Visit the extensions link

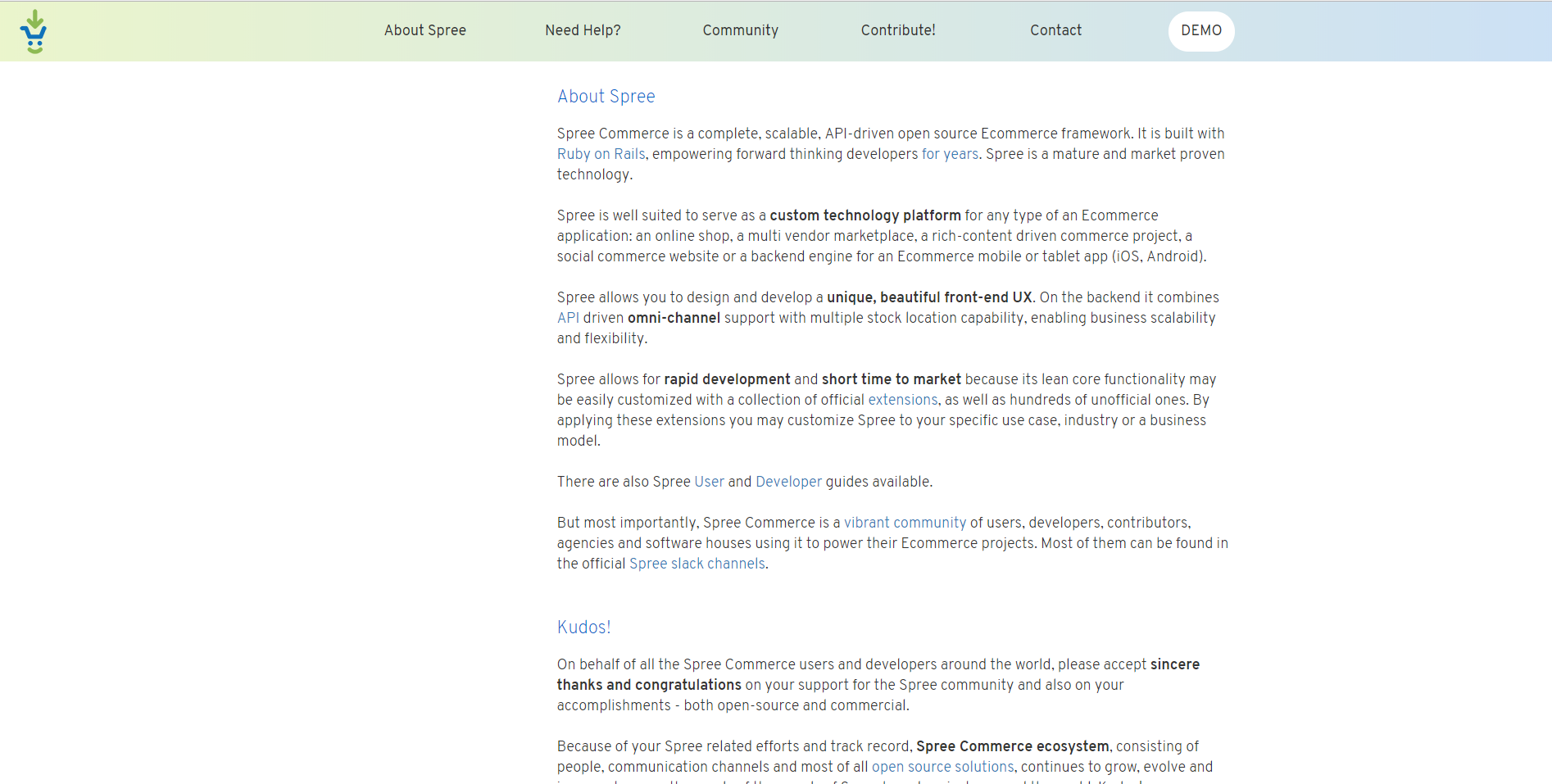click(903, 400)
